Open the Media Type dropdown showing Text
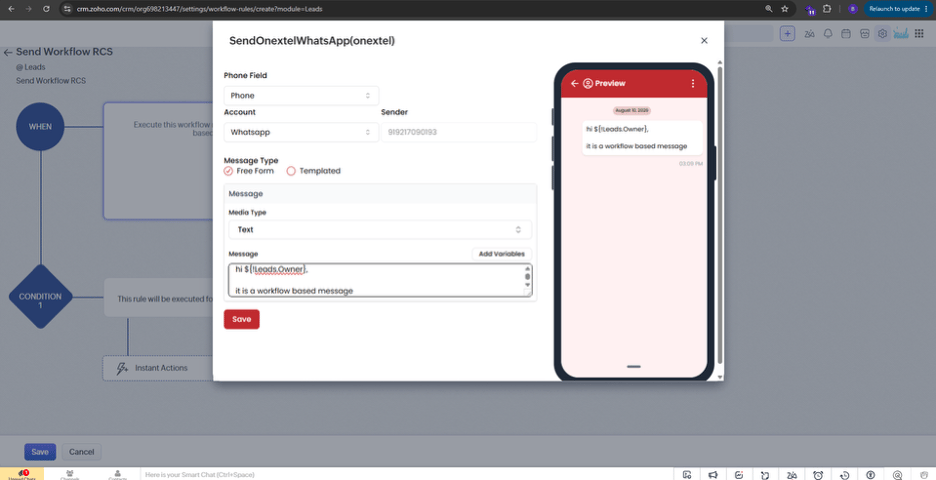The height and width of the screenshot is (480, 936). (380, 229)
